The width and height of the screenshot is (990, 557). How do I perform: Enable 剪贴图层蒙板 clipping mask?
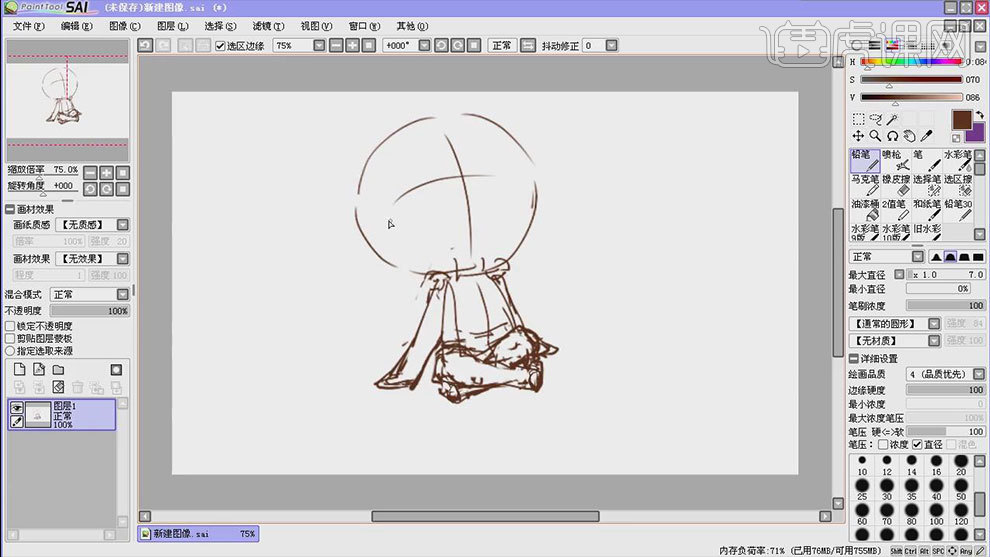[x=10, y=338]
